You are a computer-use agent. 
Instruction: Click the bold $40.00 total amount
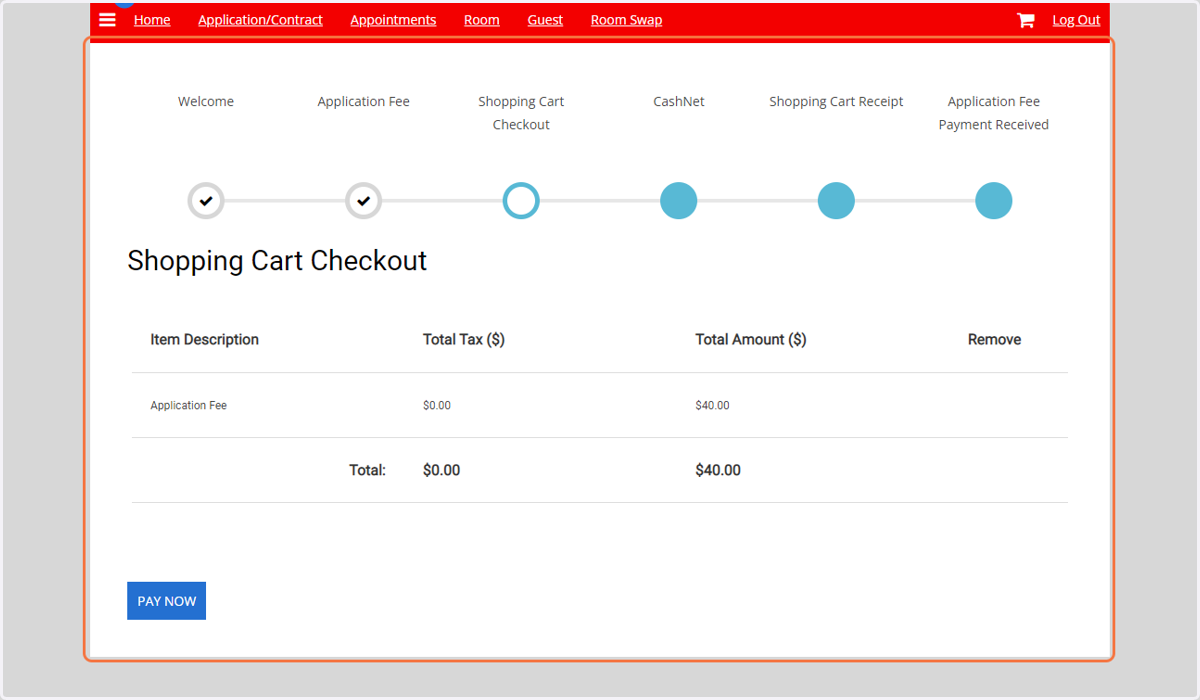click(x=718, y=470)
